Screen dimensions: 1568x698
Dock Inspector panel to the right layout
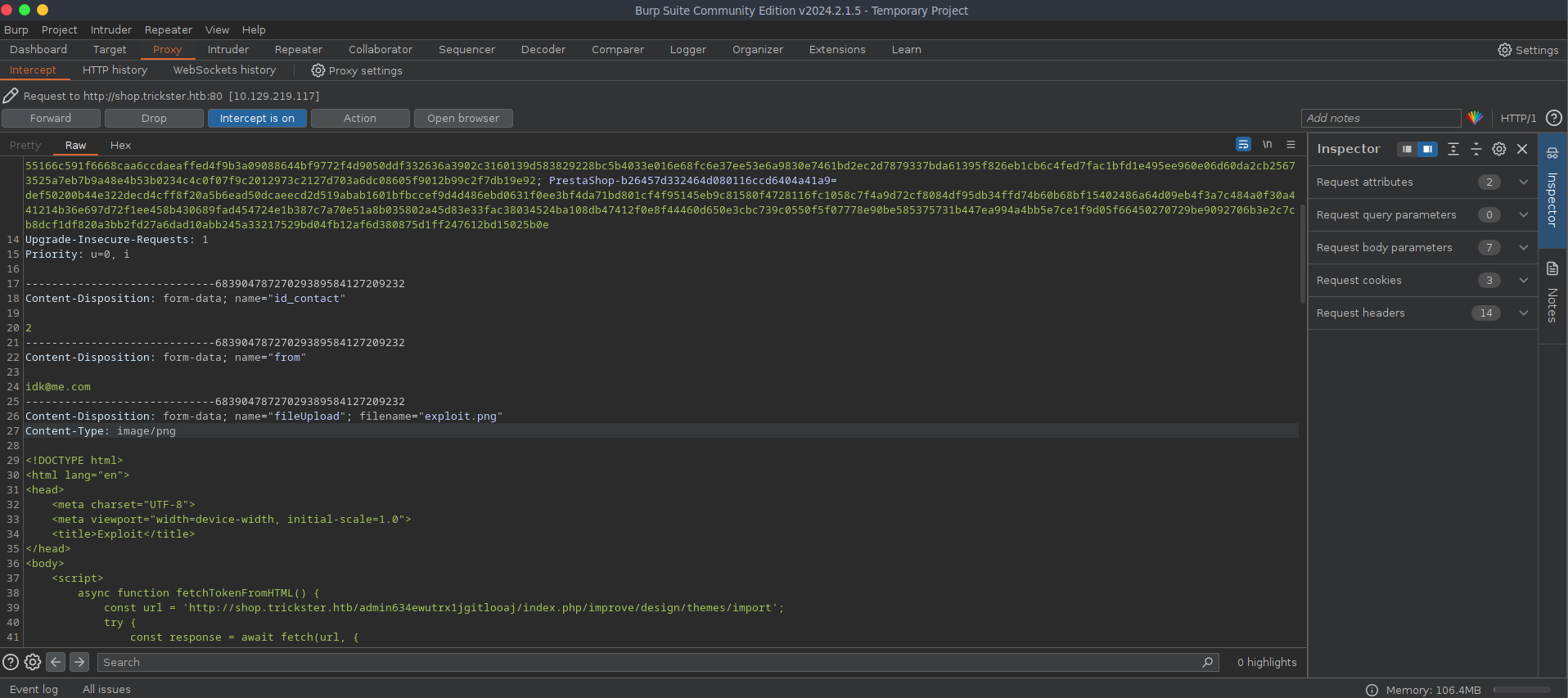[x=1427, y=149]
